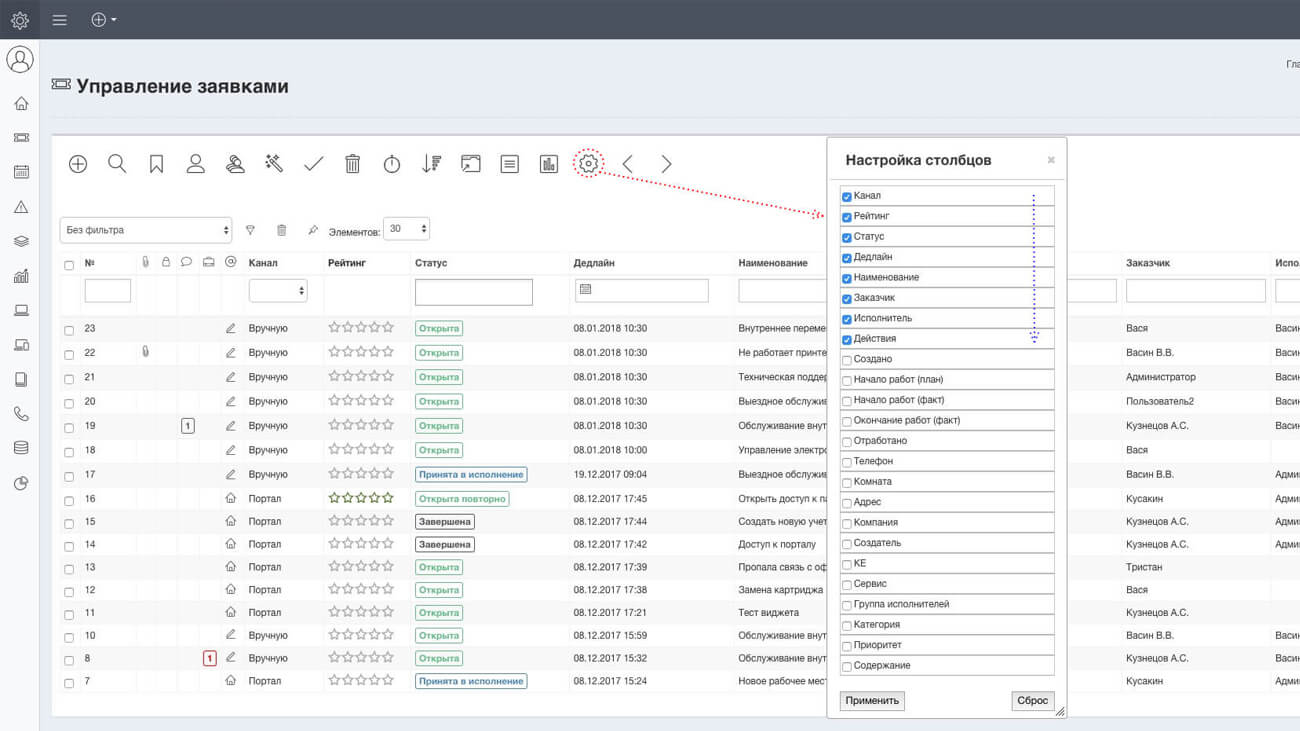Click the bar chart report icon
Image resolution: width=1300 pixels, height=731 pixels.
[548, 164]
